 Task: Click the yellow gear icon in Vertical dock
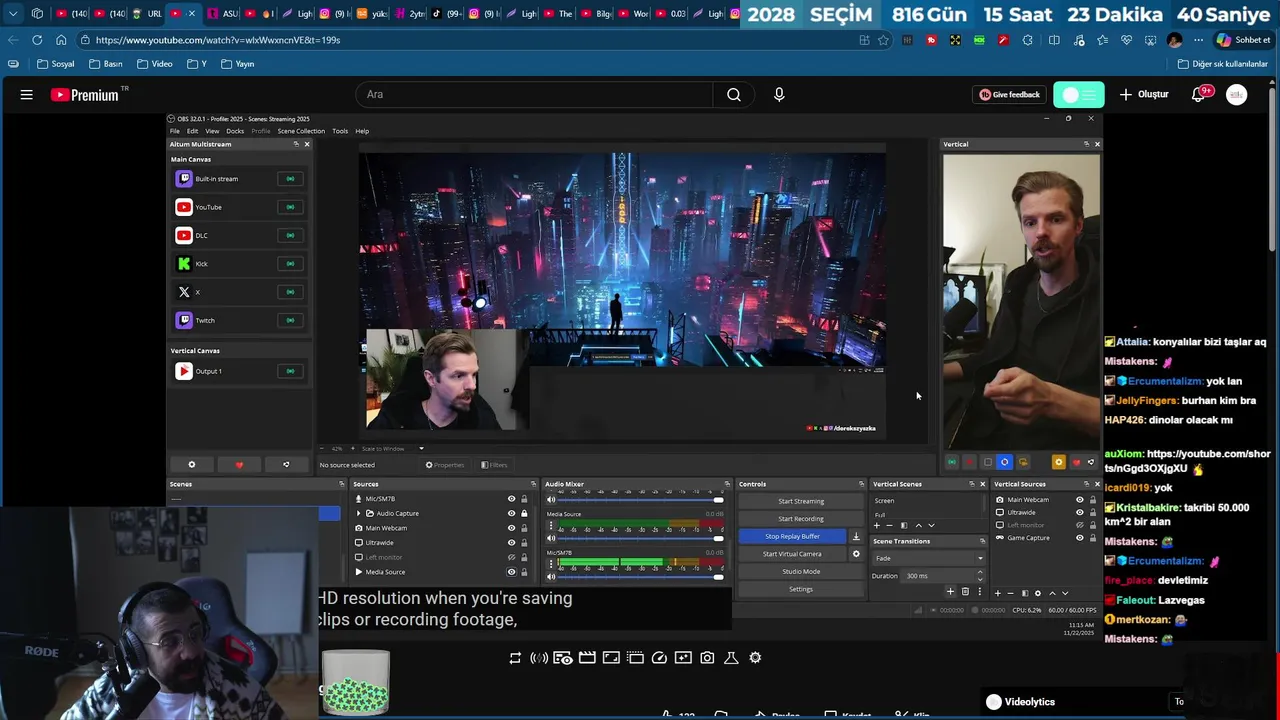tap(1059, 462)
